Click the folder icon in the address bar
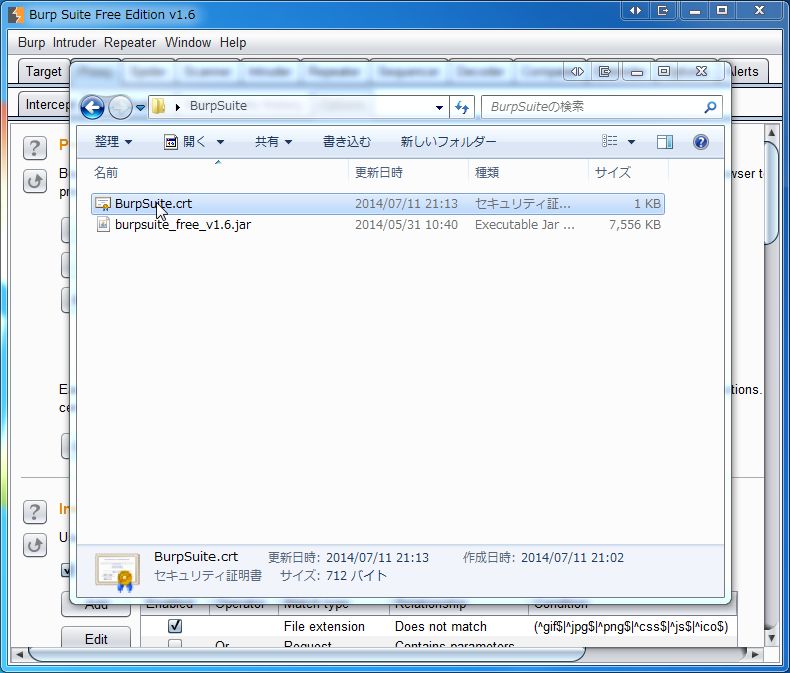Image resolution: width=790 pixels, height=673 pixels. 159,106
